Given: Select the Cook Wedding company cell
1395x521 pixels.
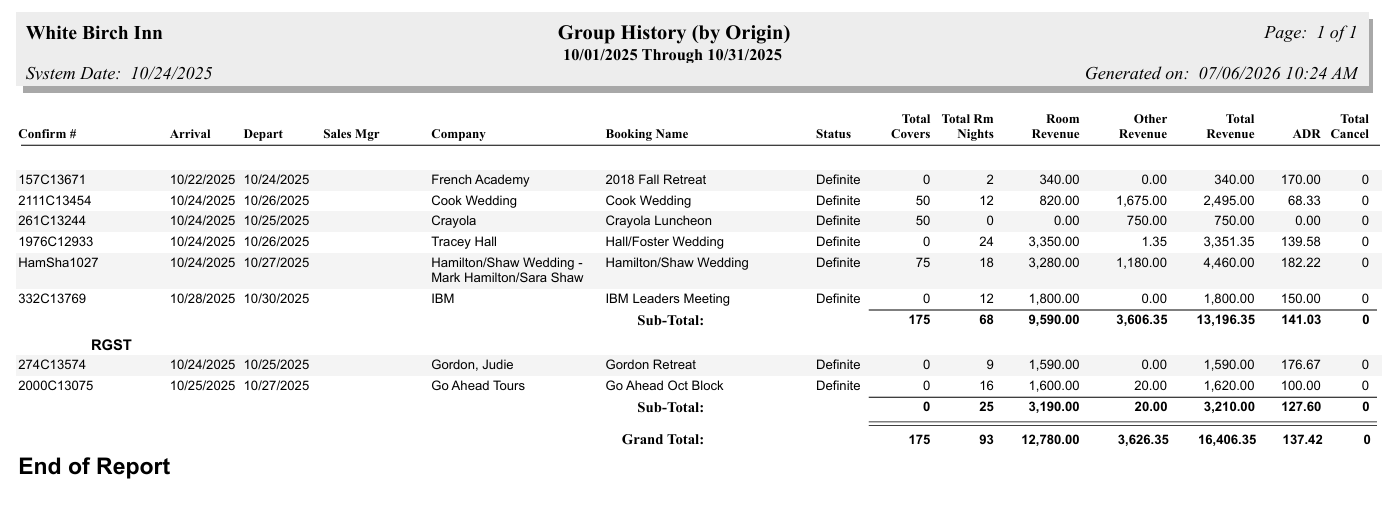Looking at the screenshot, I should tap(474, 201).
